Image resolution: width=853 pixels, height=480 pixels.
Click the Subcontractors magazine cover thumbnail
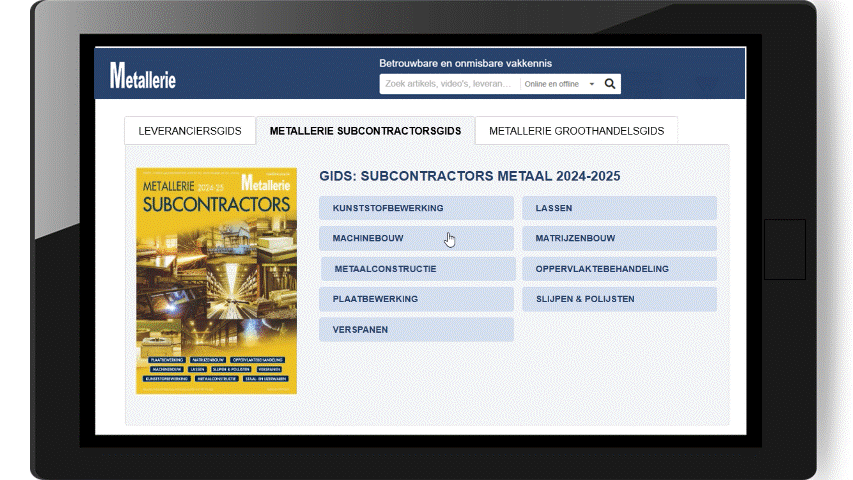[x=217, y=281]
